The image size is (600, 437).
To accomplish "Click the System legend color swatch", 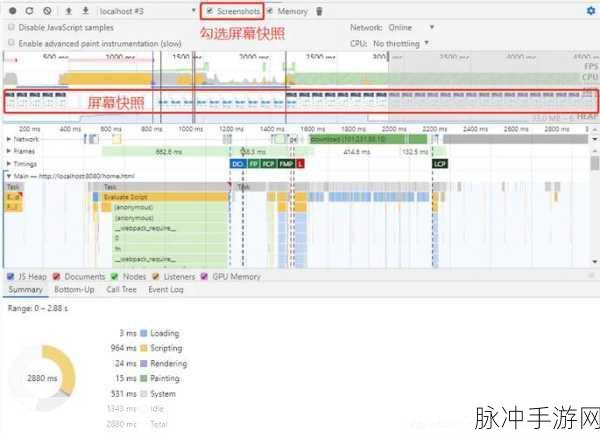I will pos(144,394).
